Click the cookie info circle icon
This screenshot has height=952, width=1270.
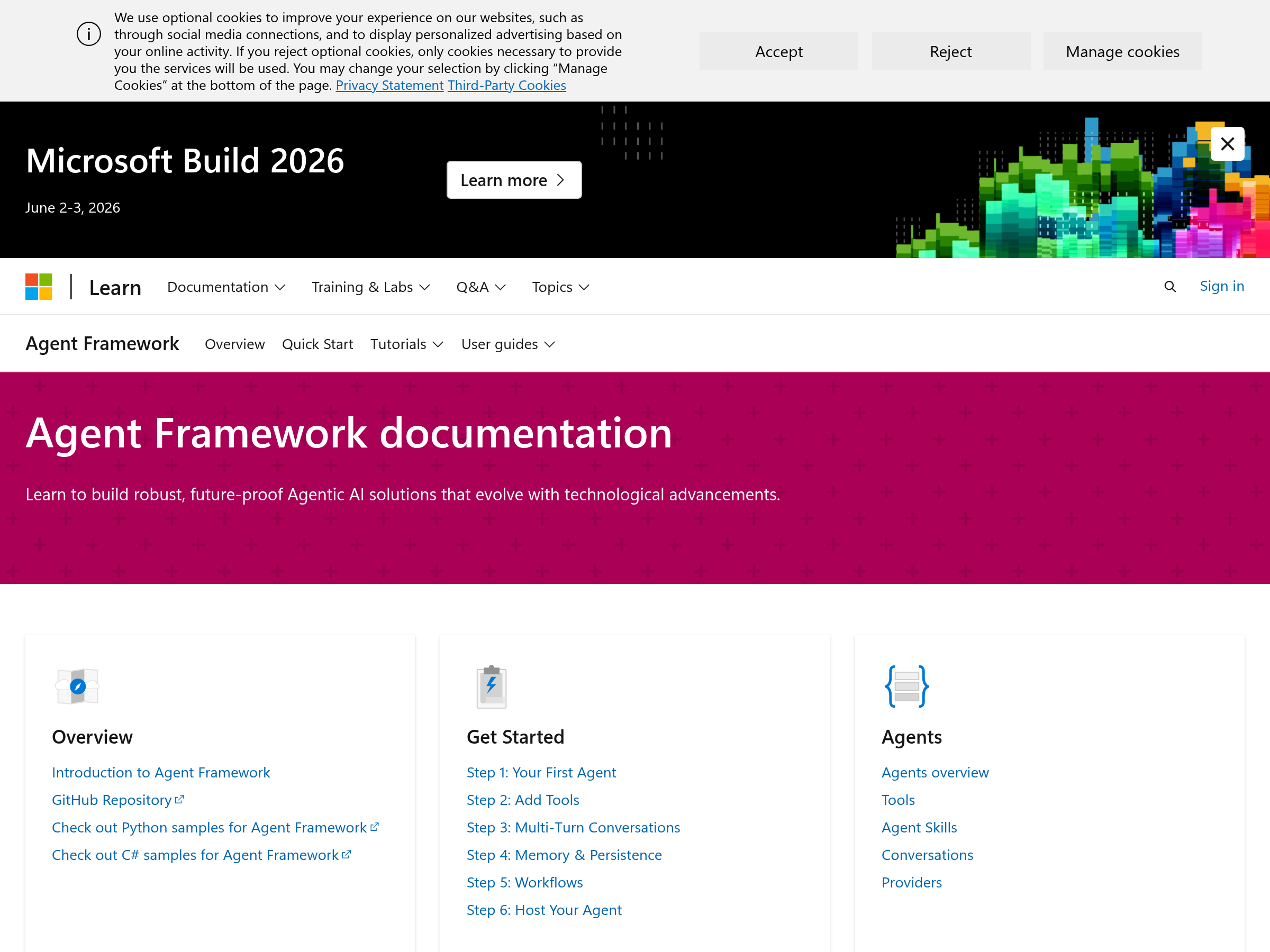click(88, 34)
